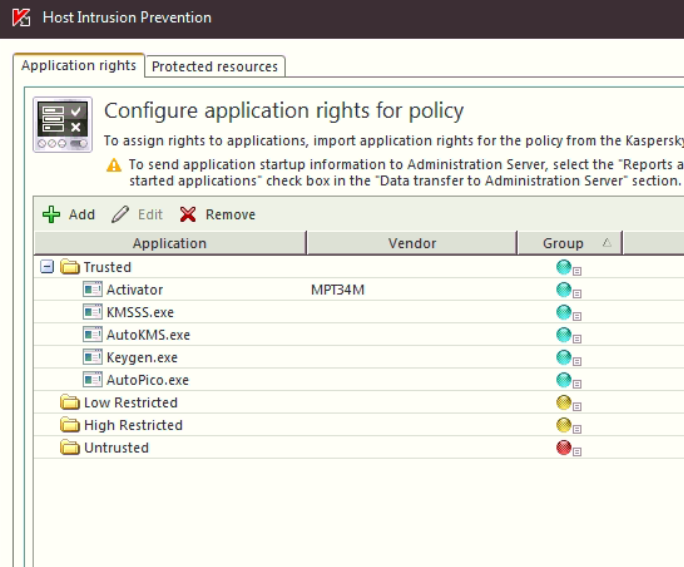Click the KMSSS.exe application icon

click(93, 313)
